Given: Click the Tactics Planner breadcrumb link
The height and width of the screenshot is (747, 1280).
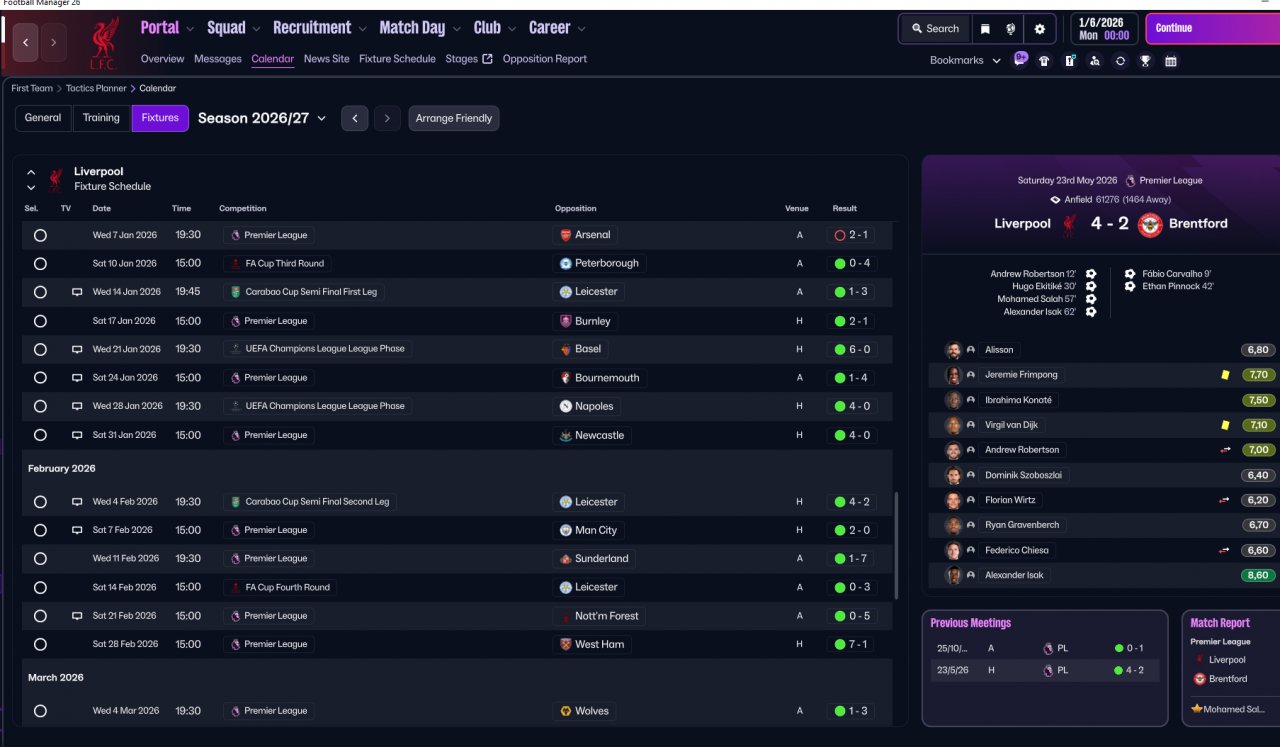Looking at the screenshot, I should tap(96, 88).
